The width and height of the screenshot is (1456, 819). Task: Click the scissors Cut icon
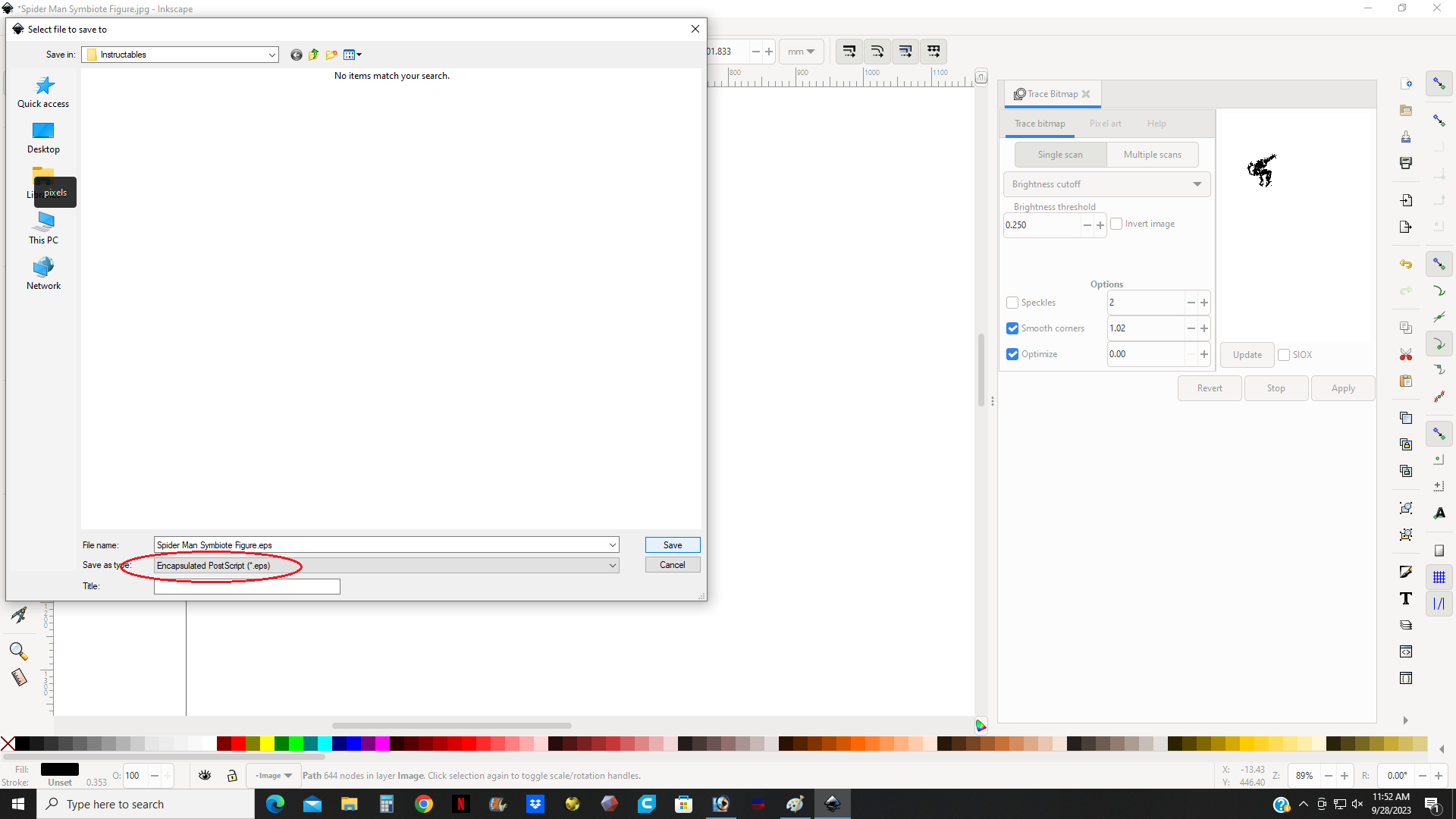[x=1405, y=354]
